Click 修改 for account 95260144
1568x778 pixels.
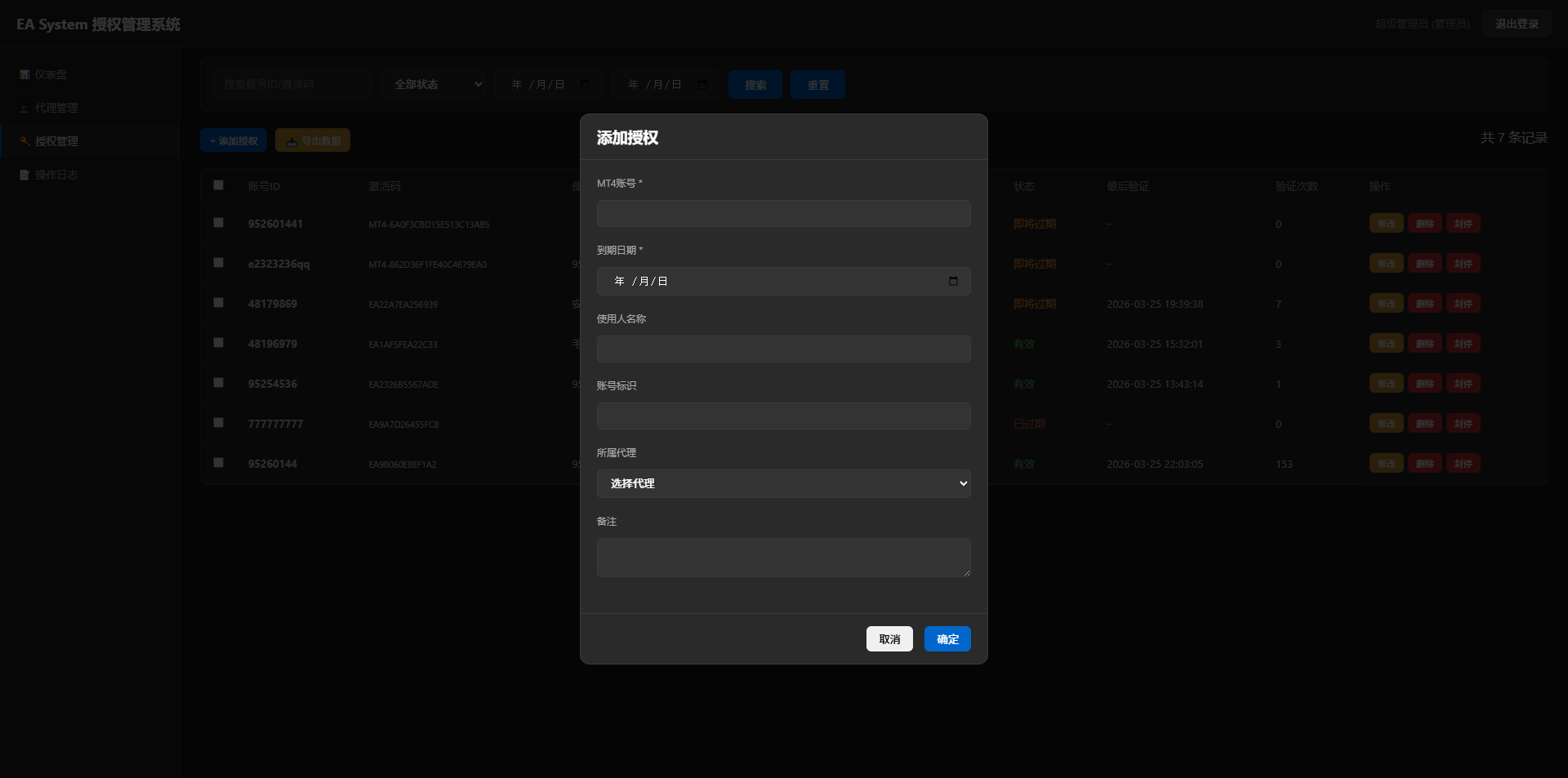click(1386, 464)
